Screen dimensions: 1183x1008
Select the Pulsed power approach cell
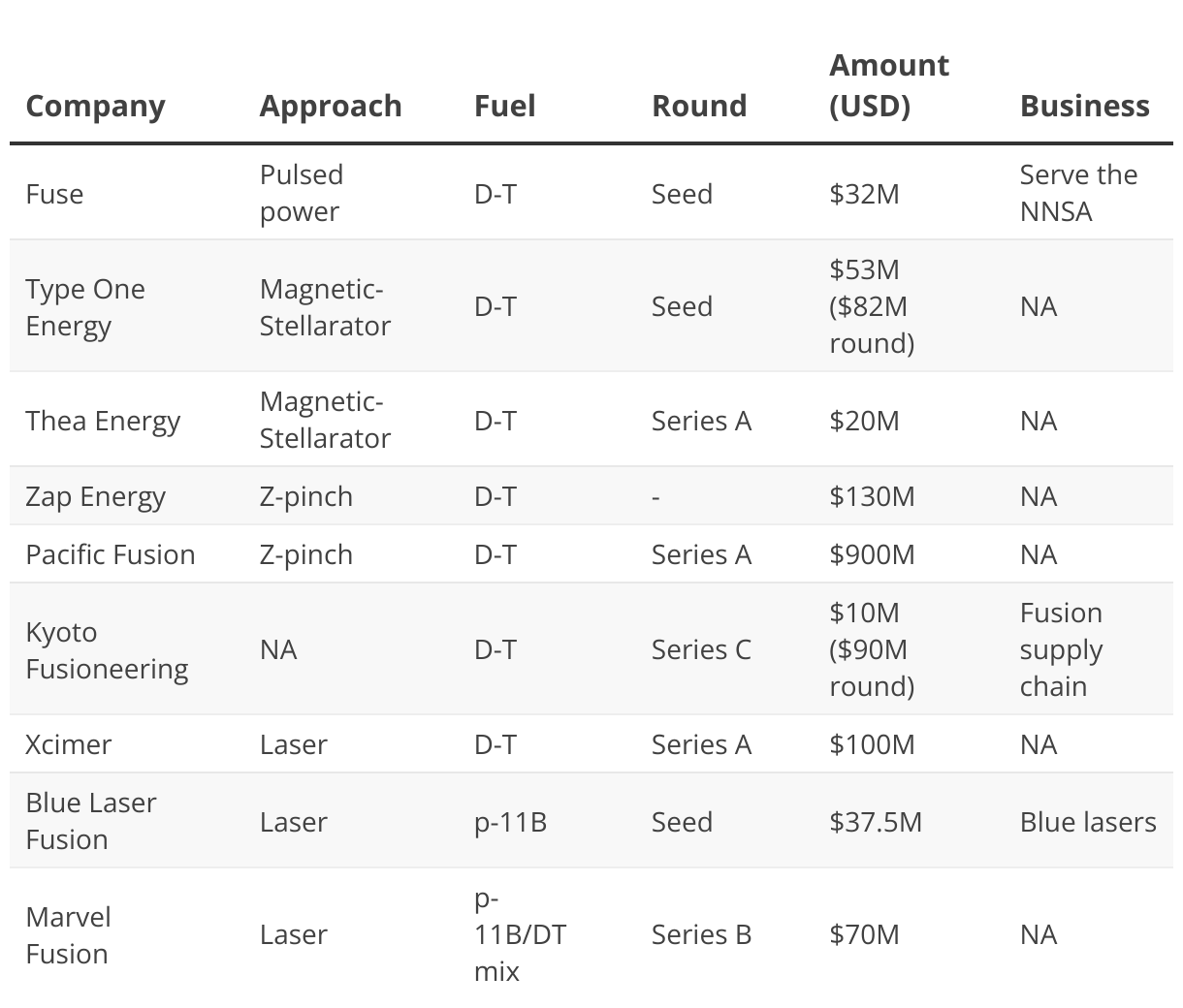(x=301, y=193)
